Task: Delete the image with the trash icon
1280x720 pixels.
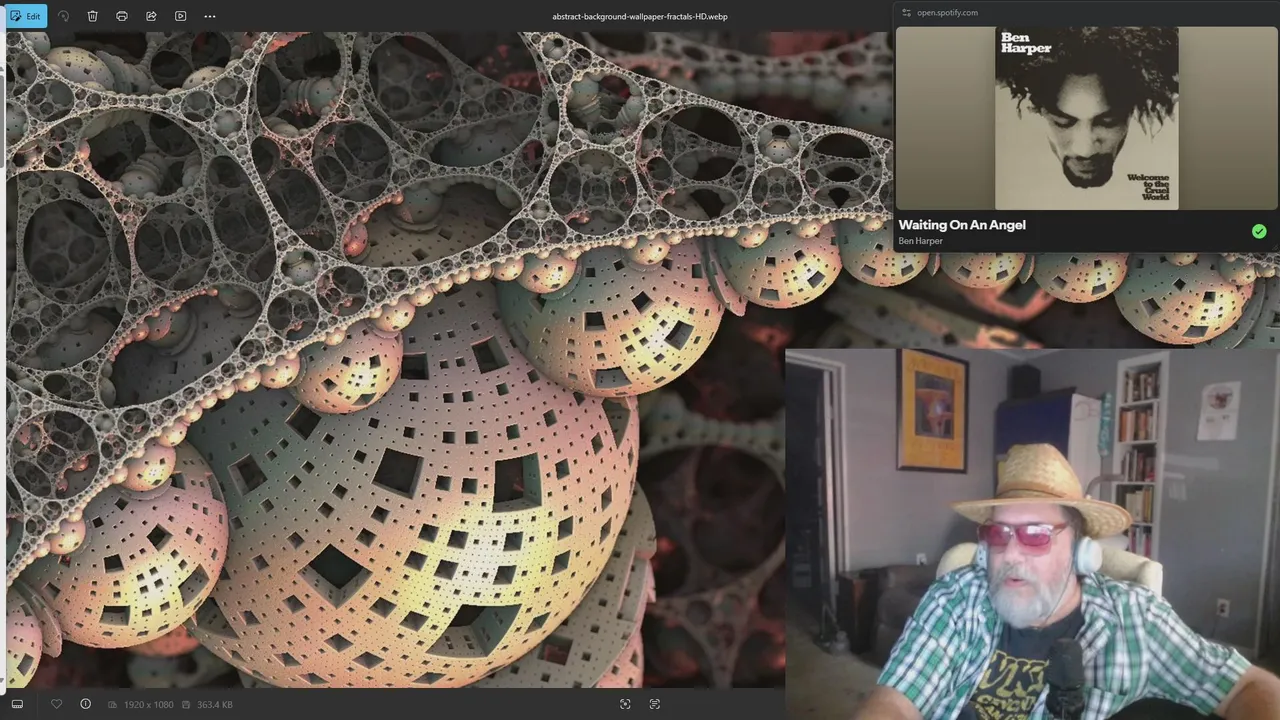Action: coord(92,16)
